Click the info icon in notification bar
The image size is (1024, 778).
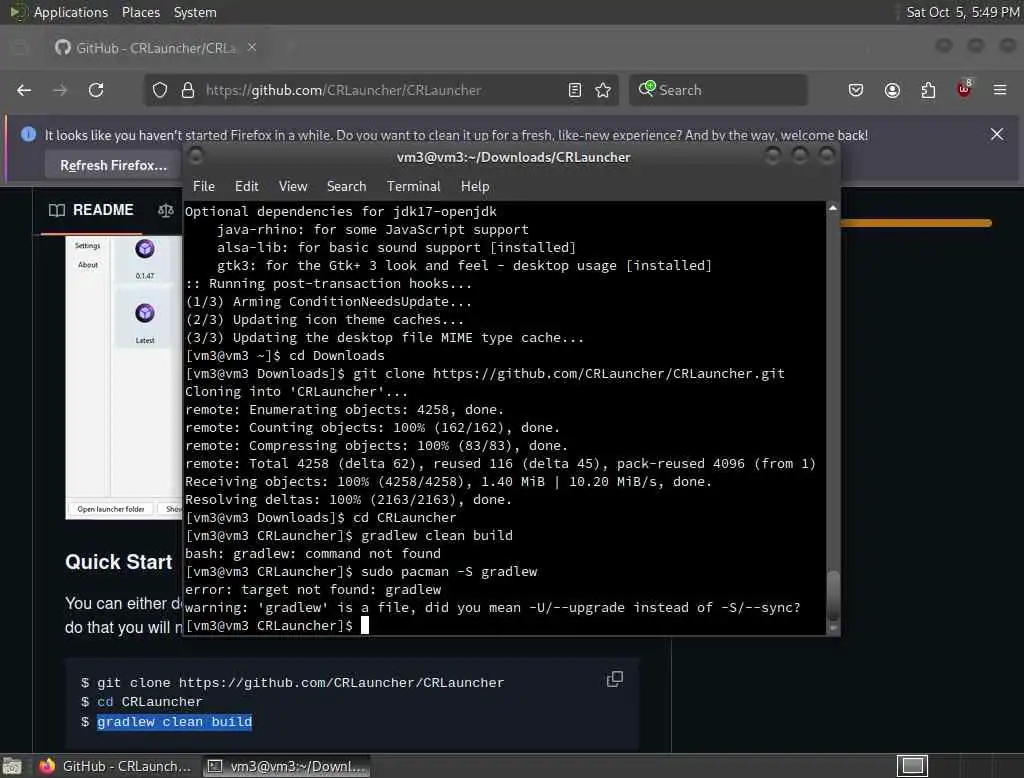28,134
